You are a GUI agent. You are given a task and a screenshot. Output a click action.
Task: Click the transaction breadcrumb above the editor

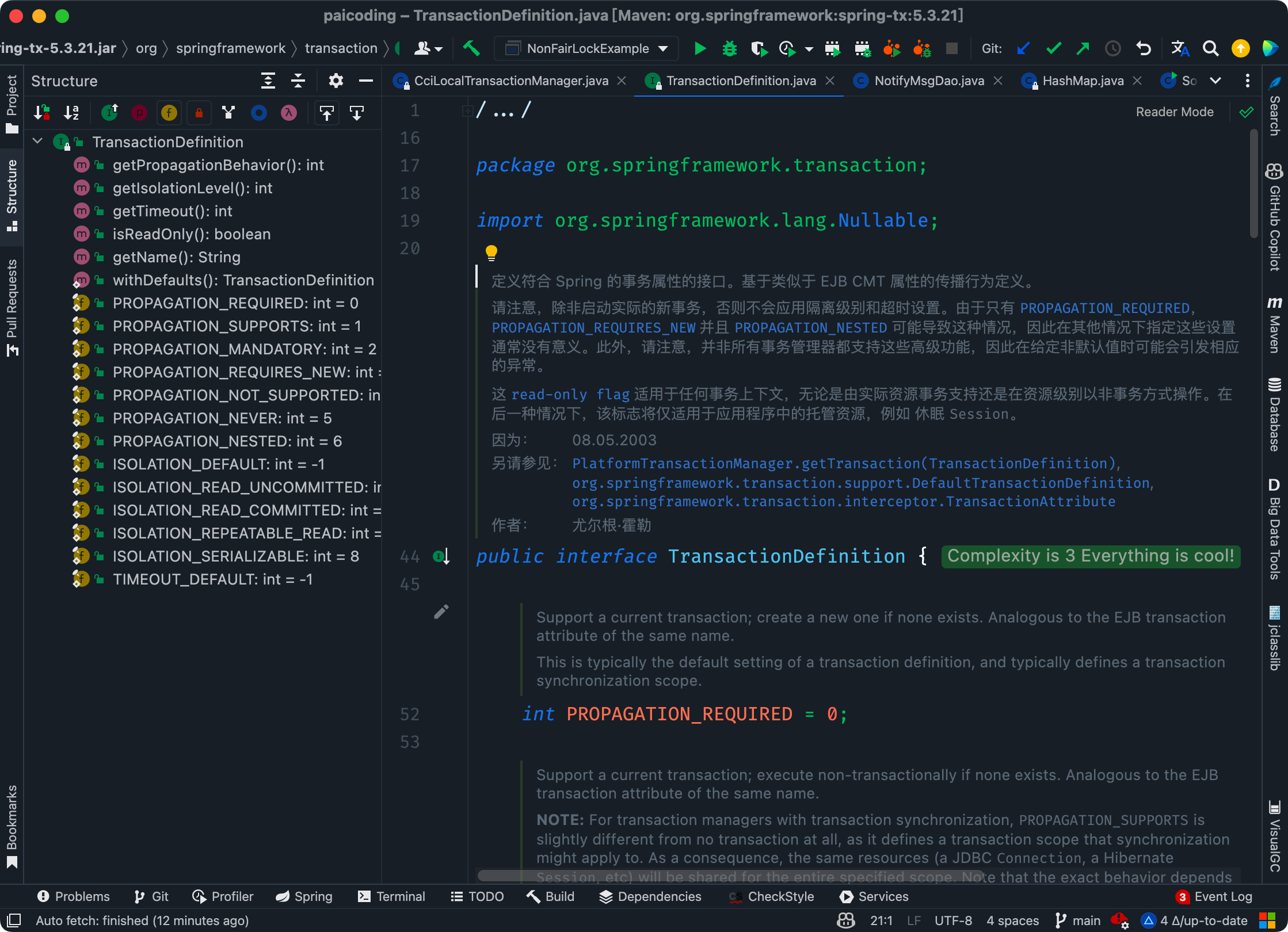[341, 48]
